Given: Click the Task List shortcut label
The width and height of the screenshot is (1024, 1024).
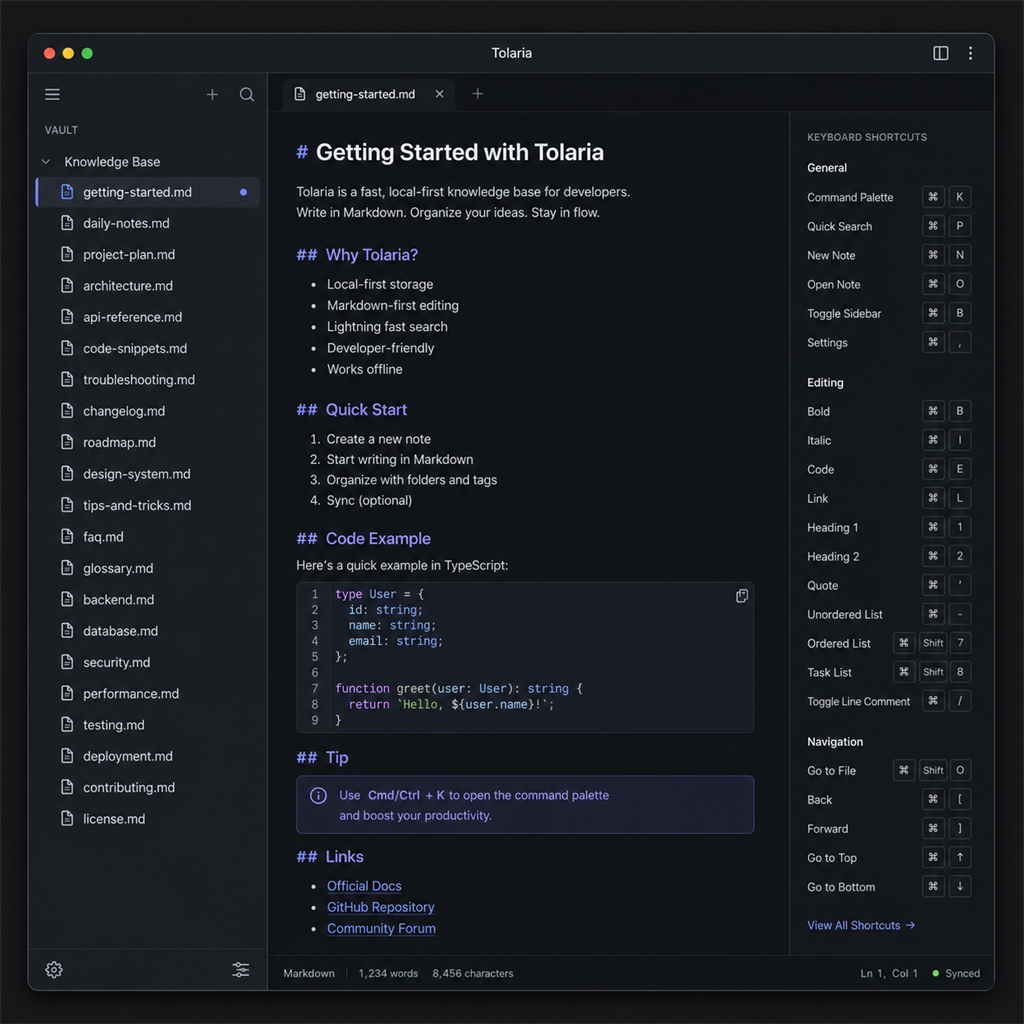Looking at the screenshot, I should pos(829,673).
